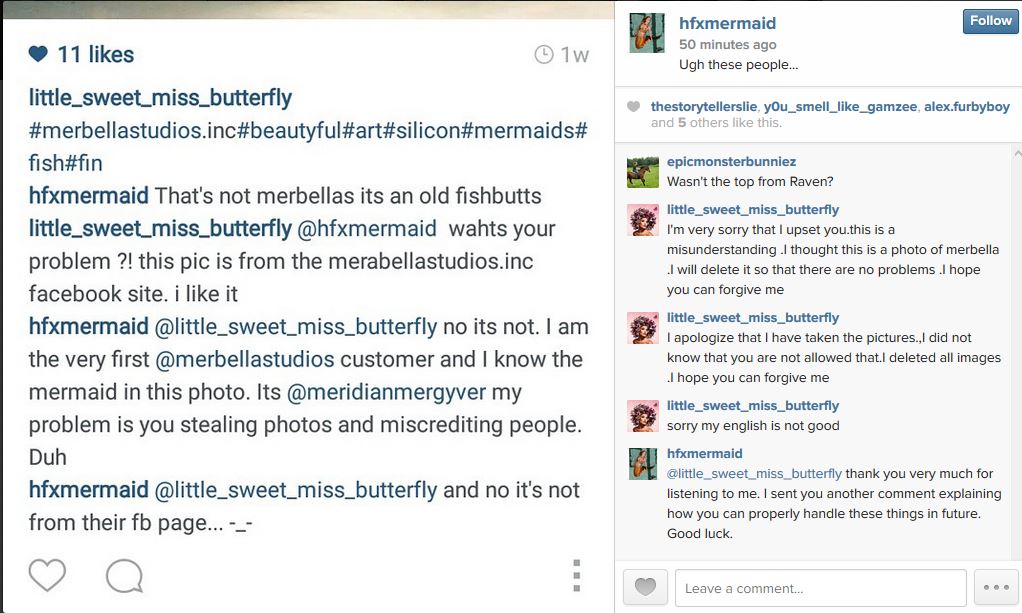Open the epicmonsterbunniez username link
Viewport: 1022px width, 613px height.
click(731, 162)
